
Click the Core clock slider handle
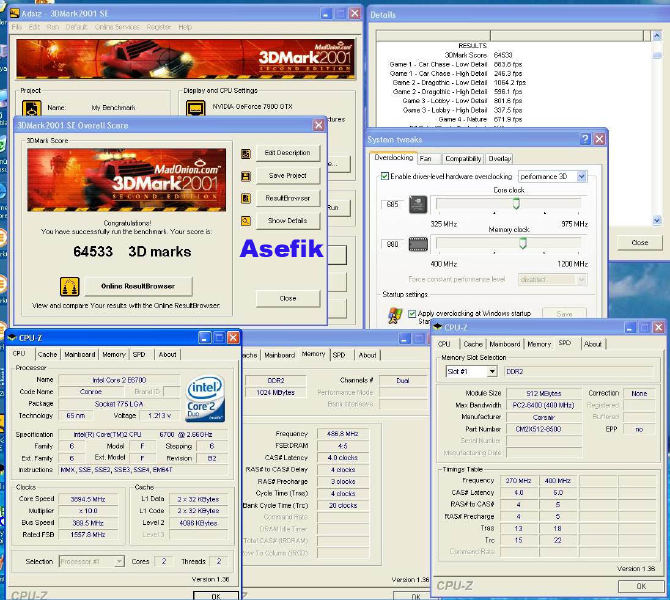click(516, 204)
